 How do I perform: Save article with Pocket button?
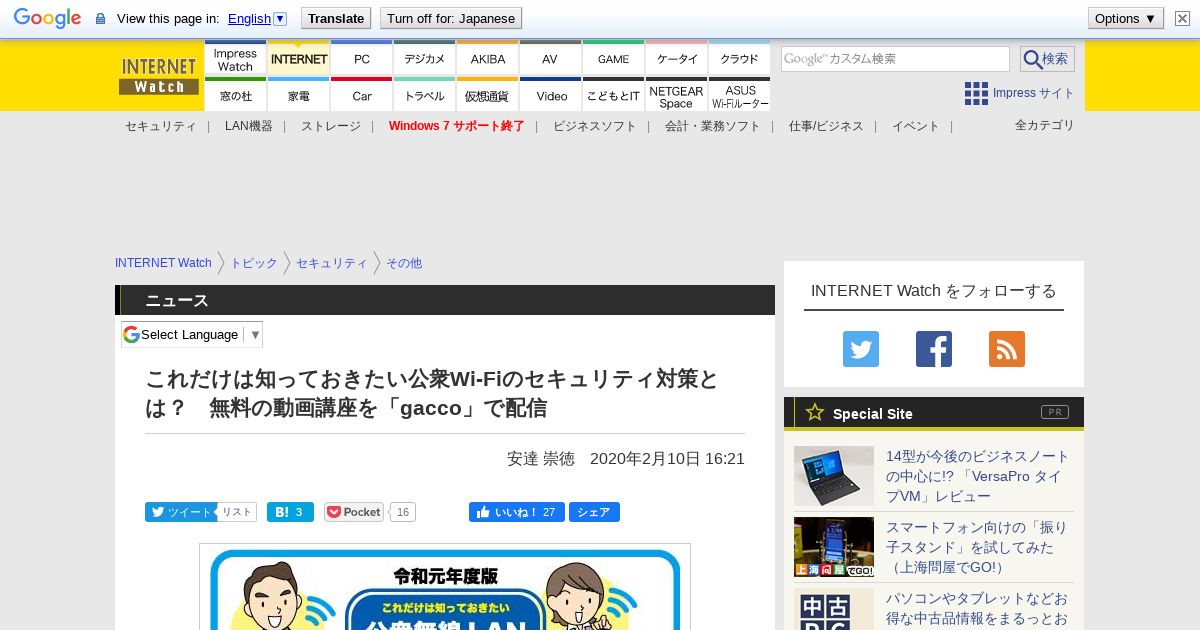tap(354, 512)
